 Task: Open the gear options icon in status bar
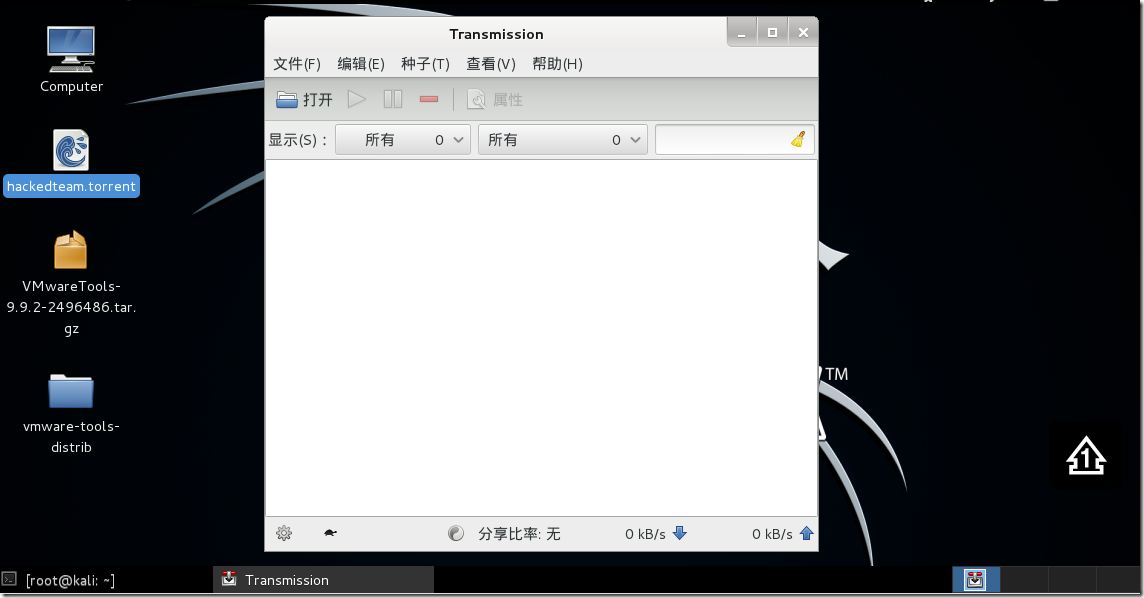click(x=284, y=534)
